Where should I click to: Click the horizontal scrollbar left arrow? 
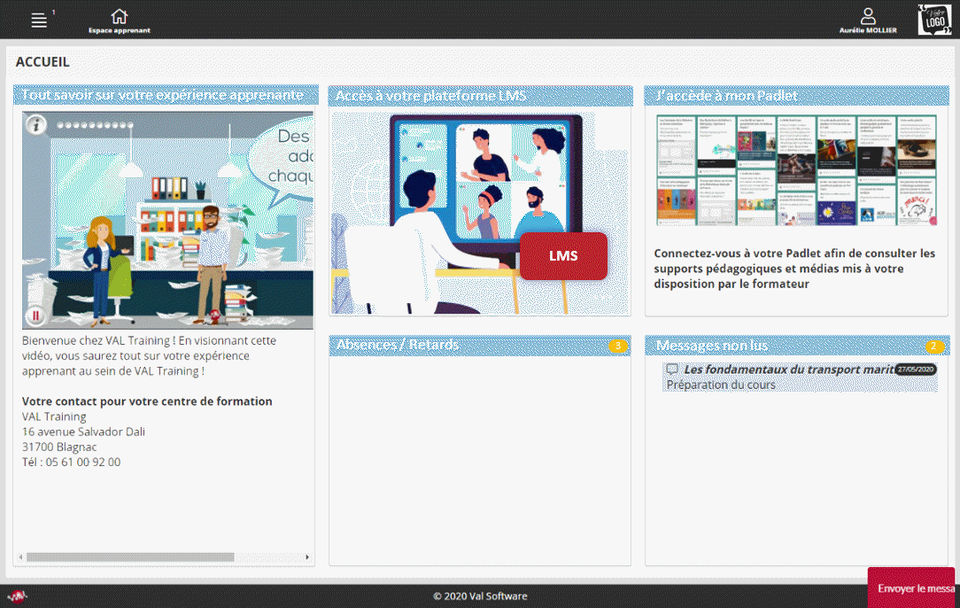[x=21, y=557]
